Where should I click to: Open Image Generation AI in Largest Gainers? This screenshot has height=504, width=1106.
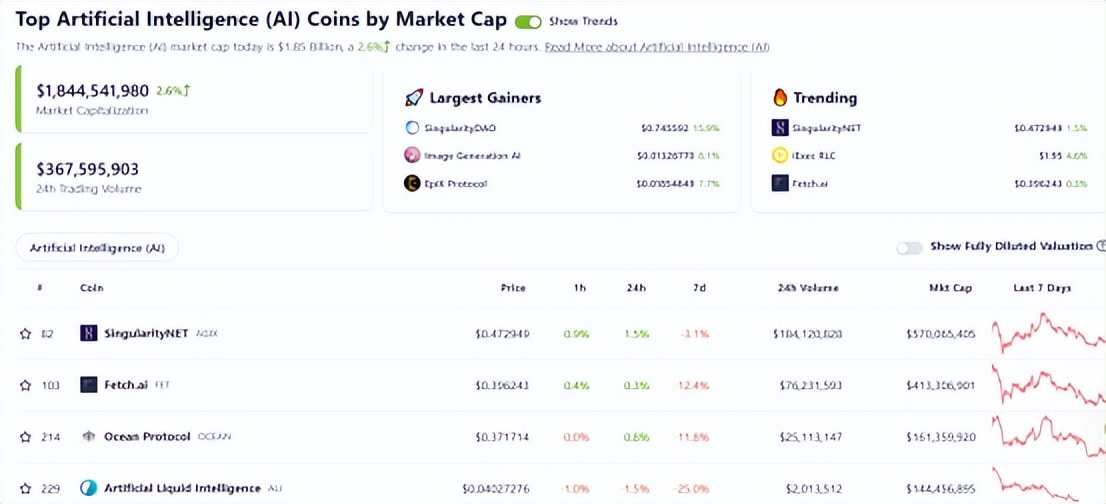pyautogui.click(x=472, y=155)
